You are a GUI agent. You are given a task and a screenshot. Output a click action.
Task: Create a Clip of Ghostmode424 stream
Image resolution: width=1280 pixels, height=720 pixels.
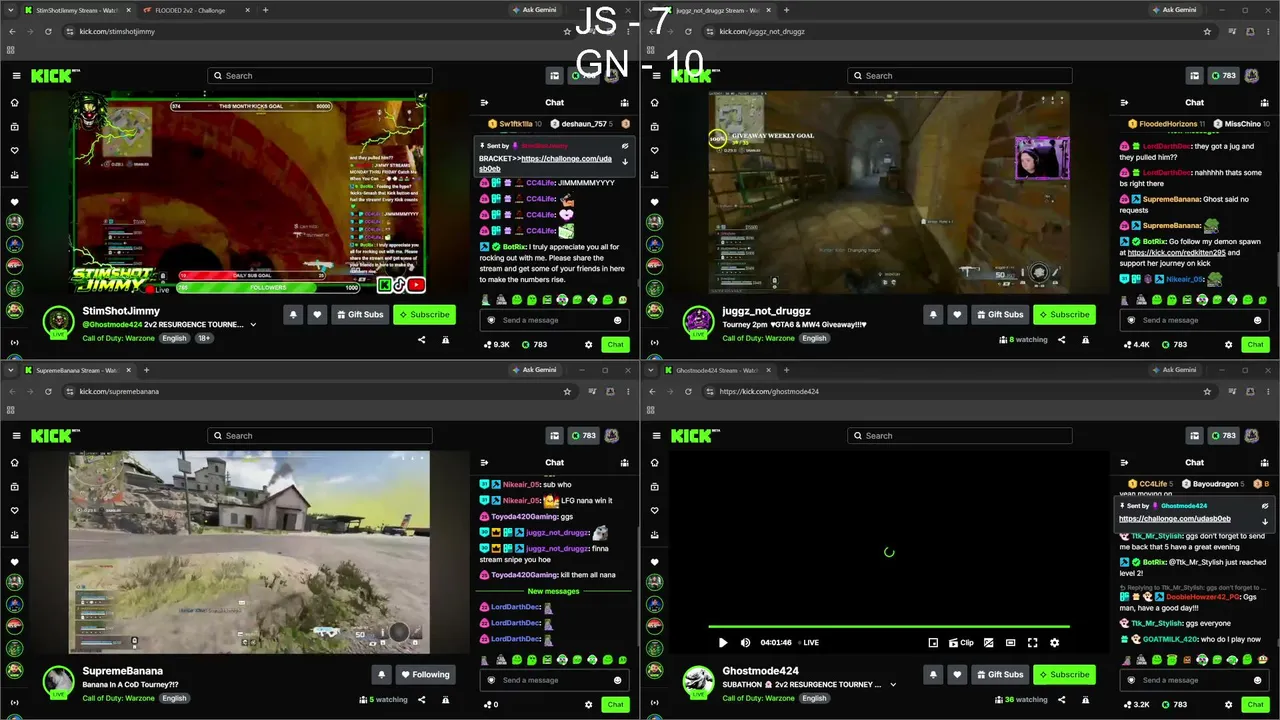(x=961, y=643)
